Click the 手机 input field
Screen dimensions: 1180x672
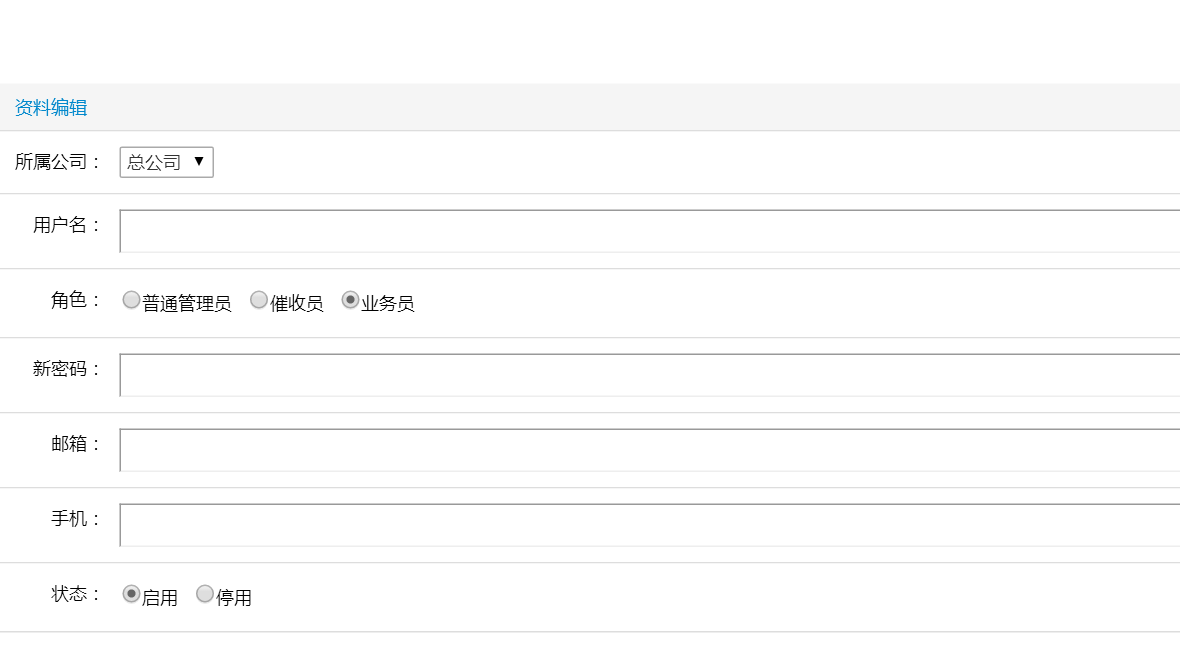point(650,525)
